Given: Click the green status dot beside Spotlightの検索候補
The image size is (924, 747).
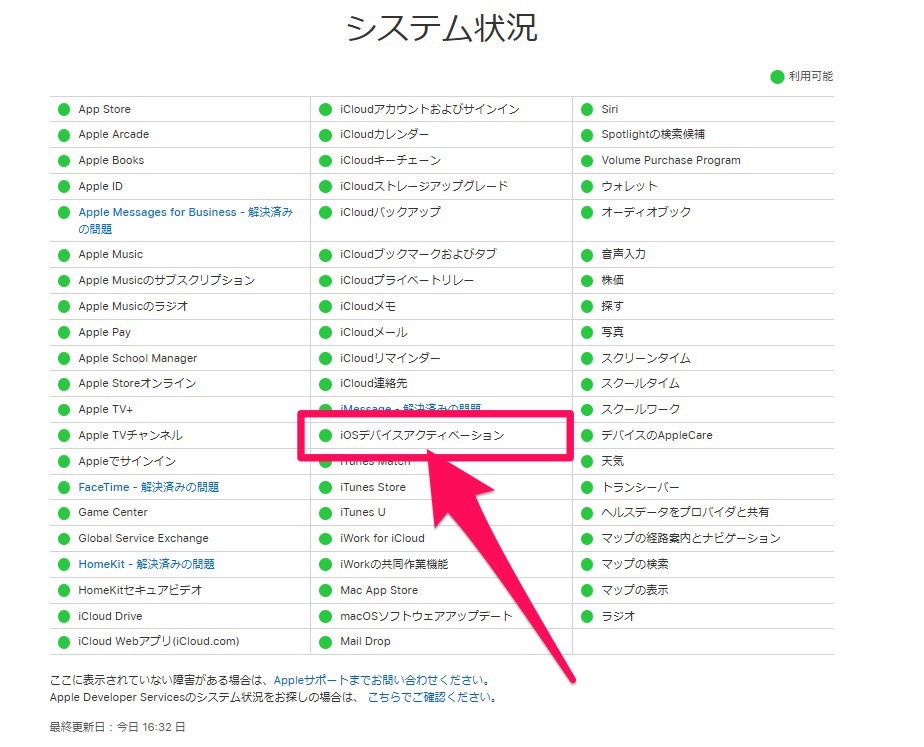Looking at the screenshot, I should (x=587, y=135).
